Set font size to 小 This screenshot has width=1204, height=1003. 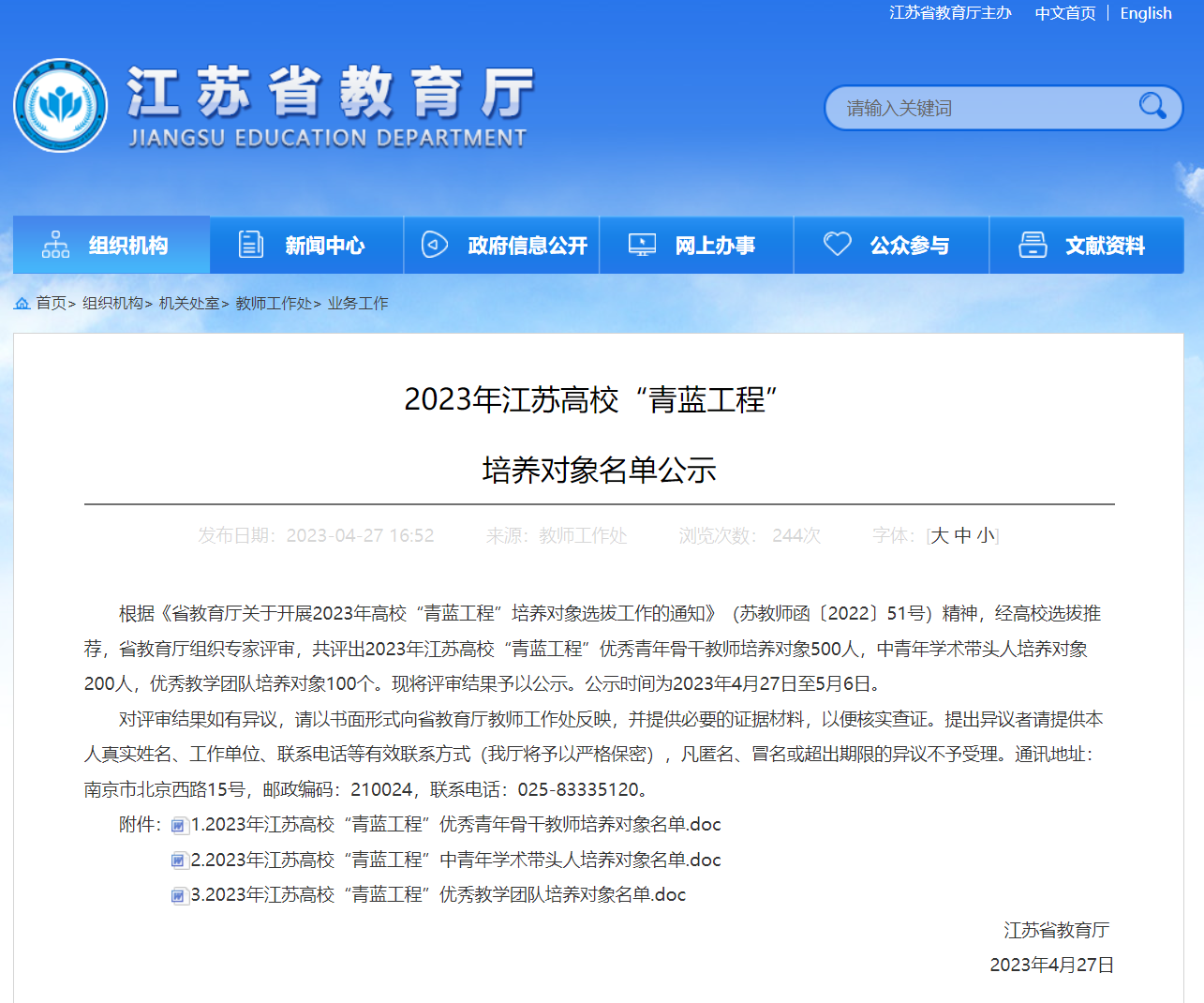pyautogui.click(x=986, y=535)
